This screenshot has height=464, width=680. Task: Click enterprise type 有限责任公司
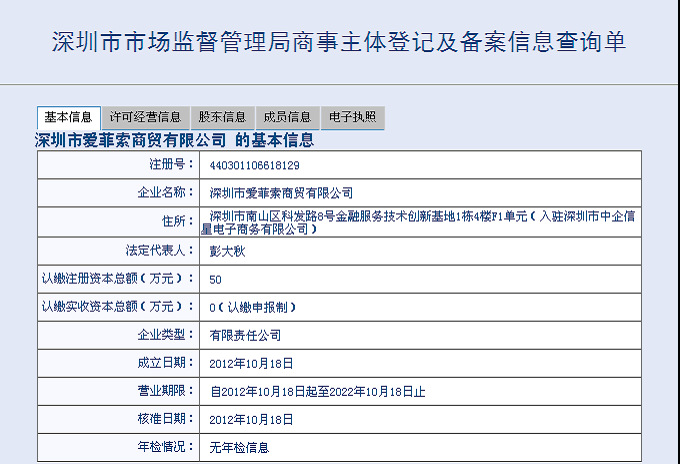pyautogui.click(x=245, y=335)
